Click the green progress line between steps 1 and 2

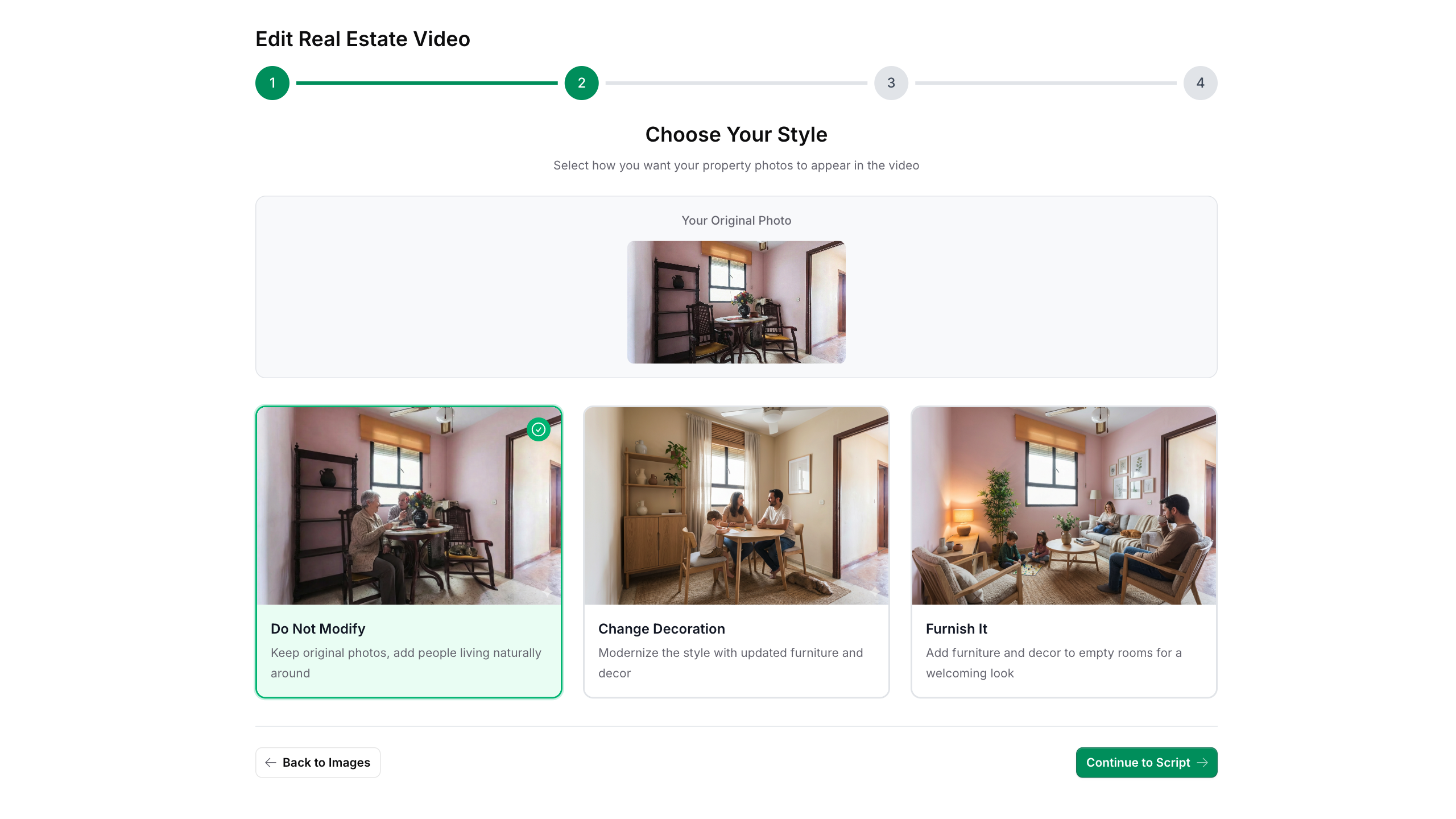(427, 83)
